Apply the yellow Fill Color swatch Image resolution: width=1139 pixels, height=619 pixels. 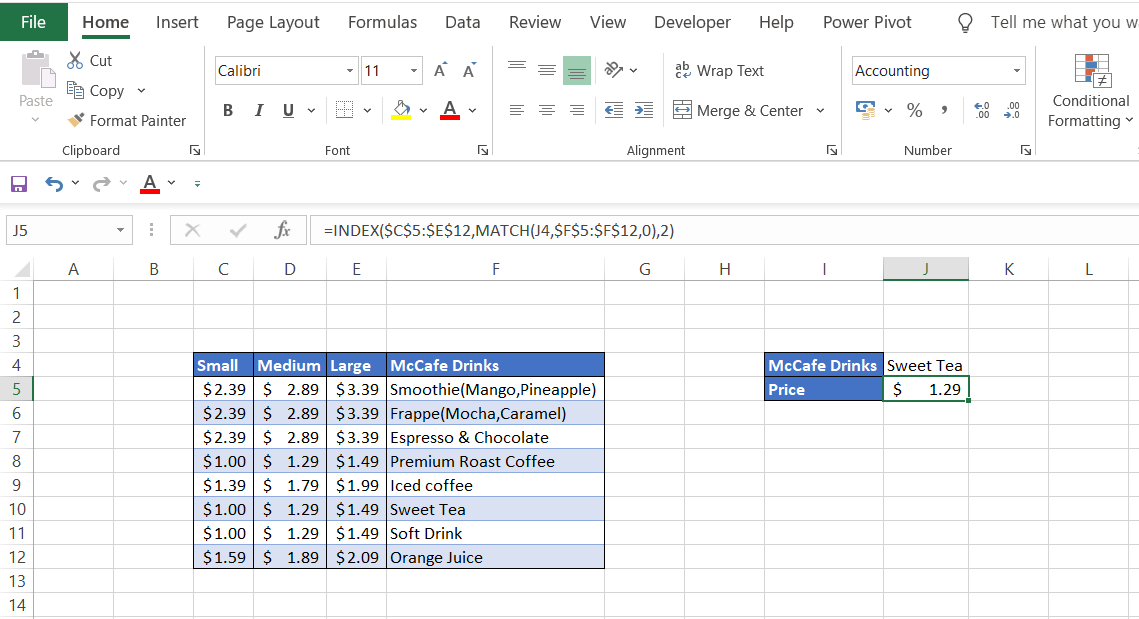pos(401,110)
